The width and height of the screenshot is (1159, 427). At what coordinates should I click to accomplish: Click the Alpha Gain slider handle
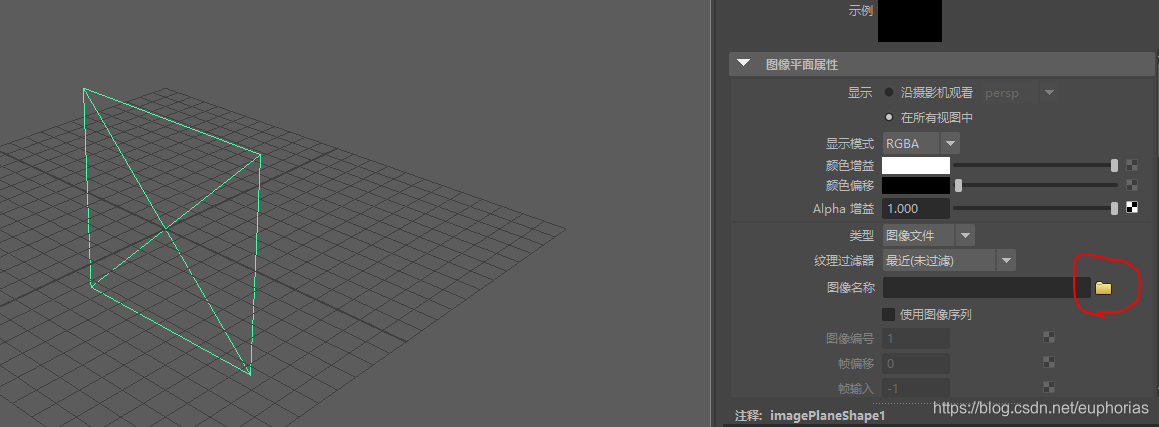tap(1115, 208)
